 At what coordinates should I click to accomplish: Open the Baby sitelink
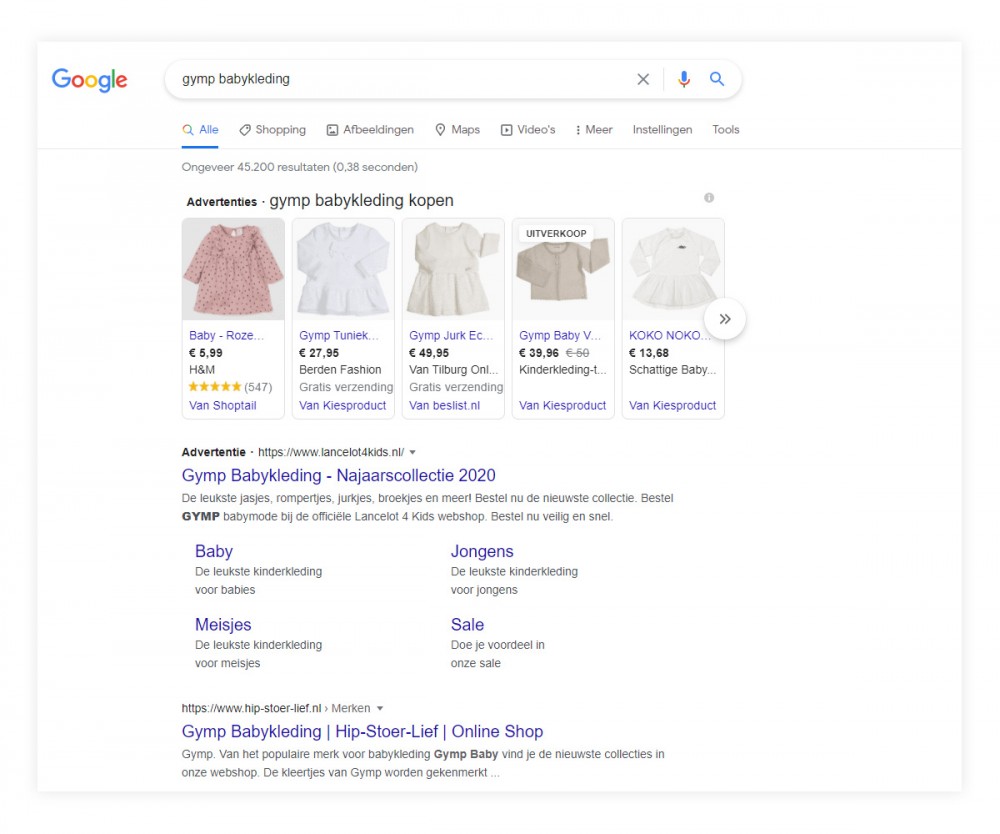pyautogui.click(x=214, y=552)
